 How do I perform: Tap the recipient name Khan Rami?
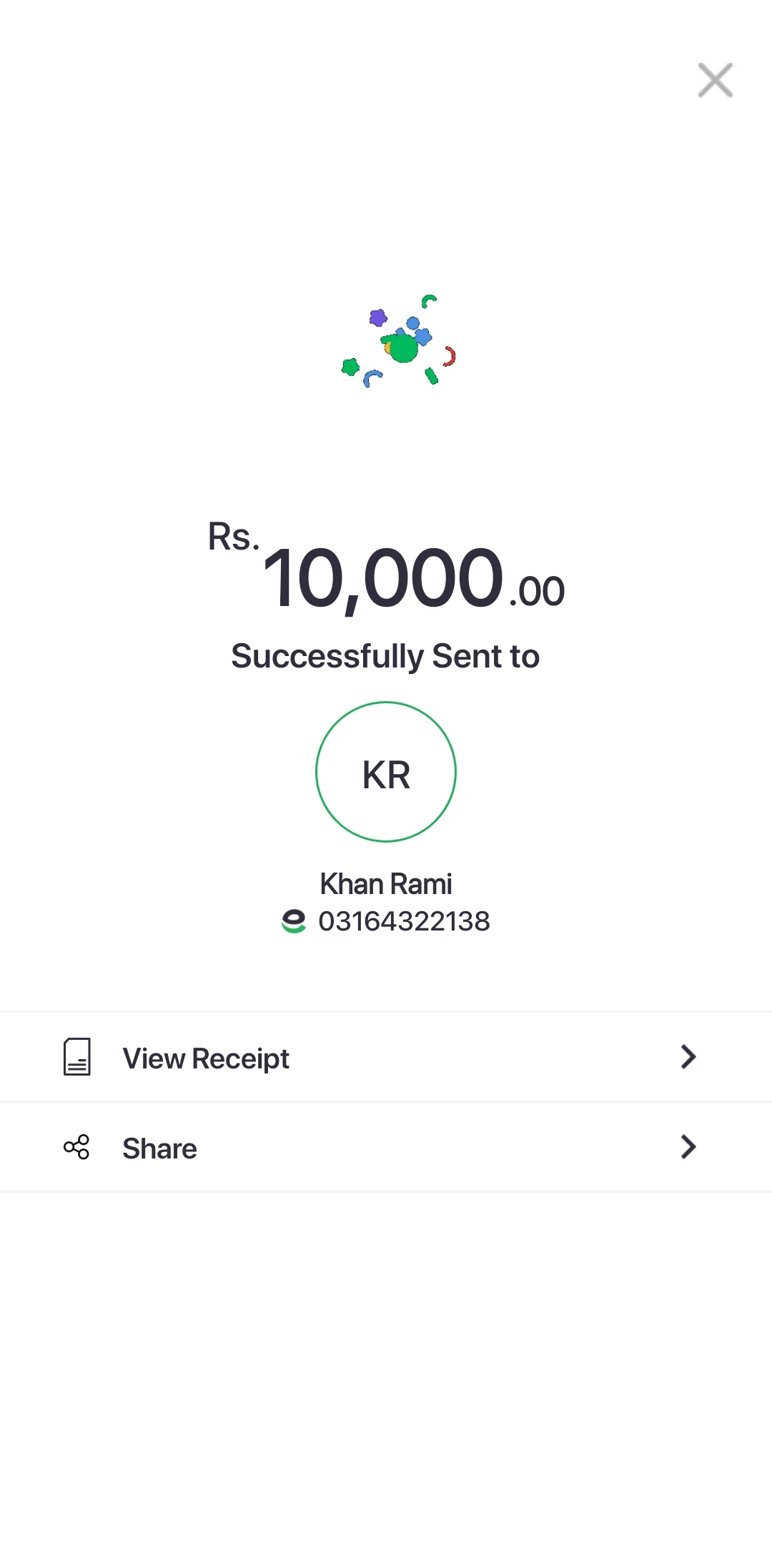point(386,884)
